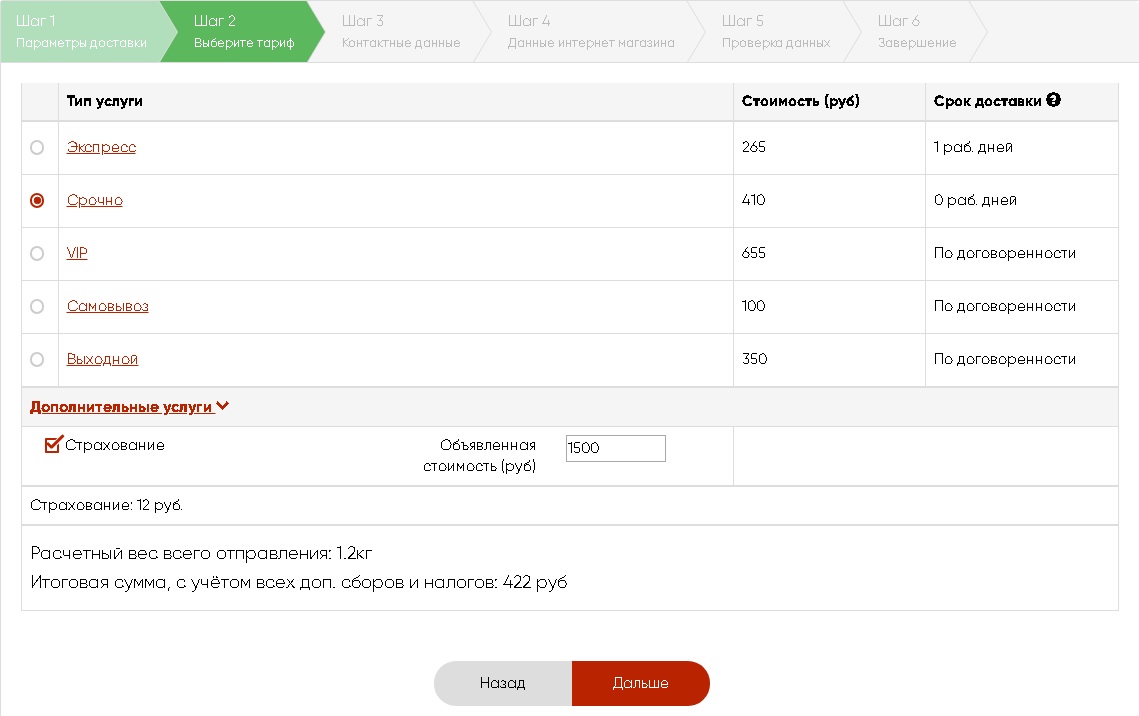Click the Назад button
The height and width of the screenshot is (716, 1139).
click(503, 683)
